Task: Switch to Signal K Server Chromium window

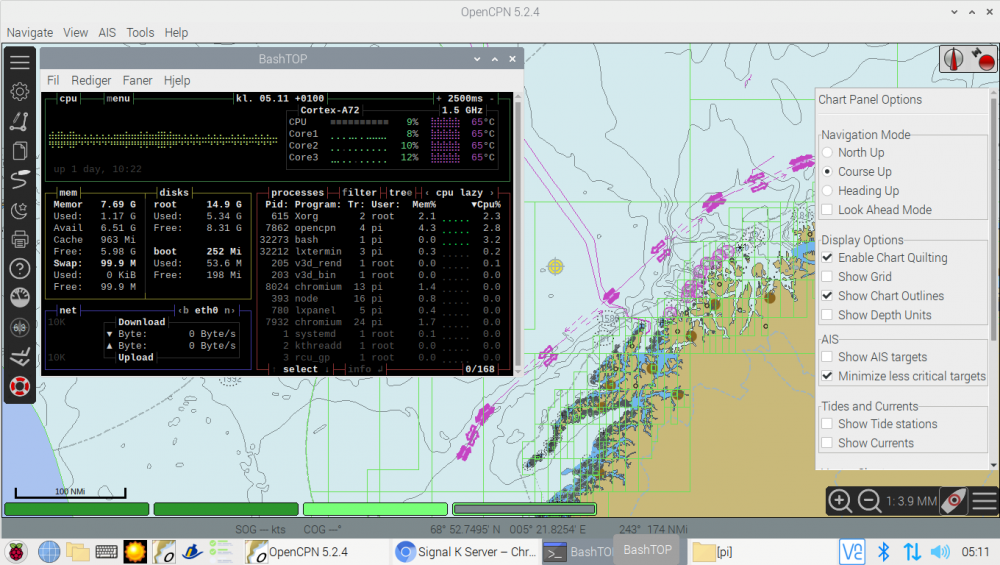Action: [466, 552]
